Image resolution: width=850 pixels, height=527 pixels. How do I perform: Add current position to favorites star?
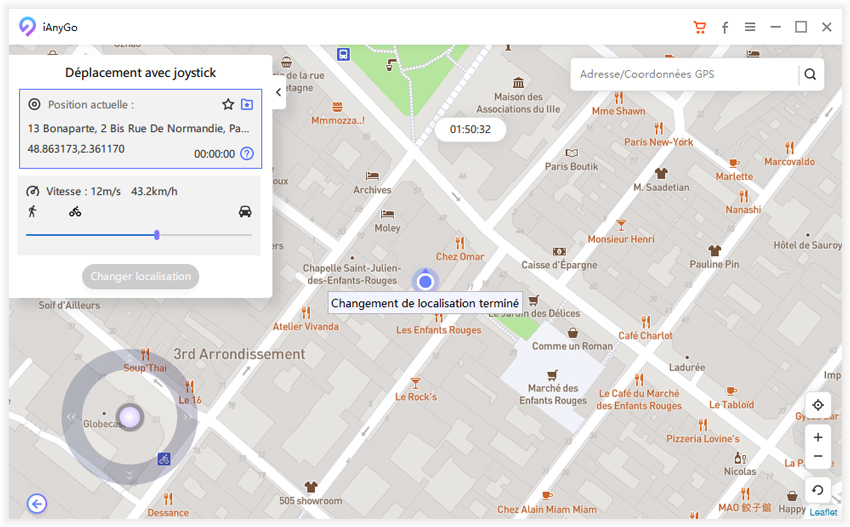228,104
